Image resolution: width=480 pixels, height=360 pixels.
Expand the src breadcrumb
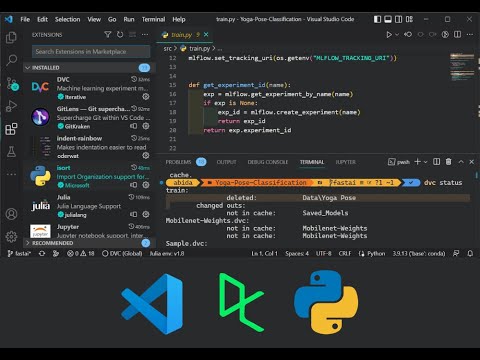167,49
